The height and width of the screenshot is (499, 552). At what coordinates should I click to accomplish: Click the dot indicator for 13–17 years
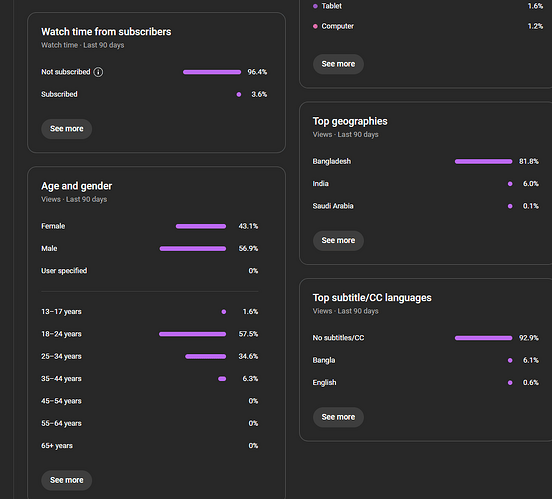(x=224, y=312)
